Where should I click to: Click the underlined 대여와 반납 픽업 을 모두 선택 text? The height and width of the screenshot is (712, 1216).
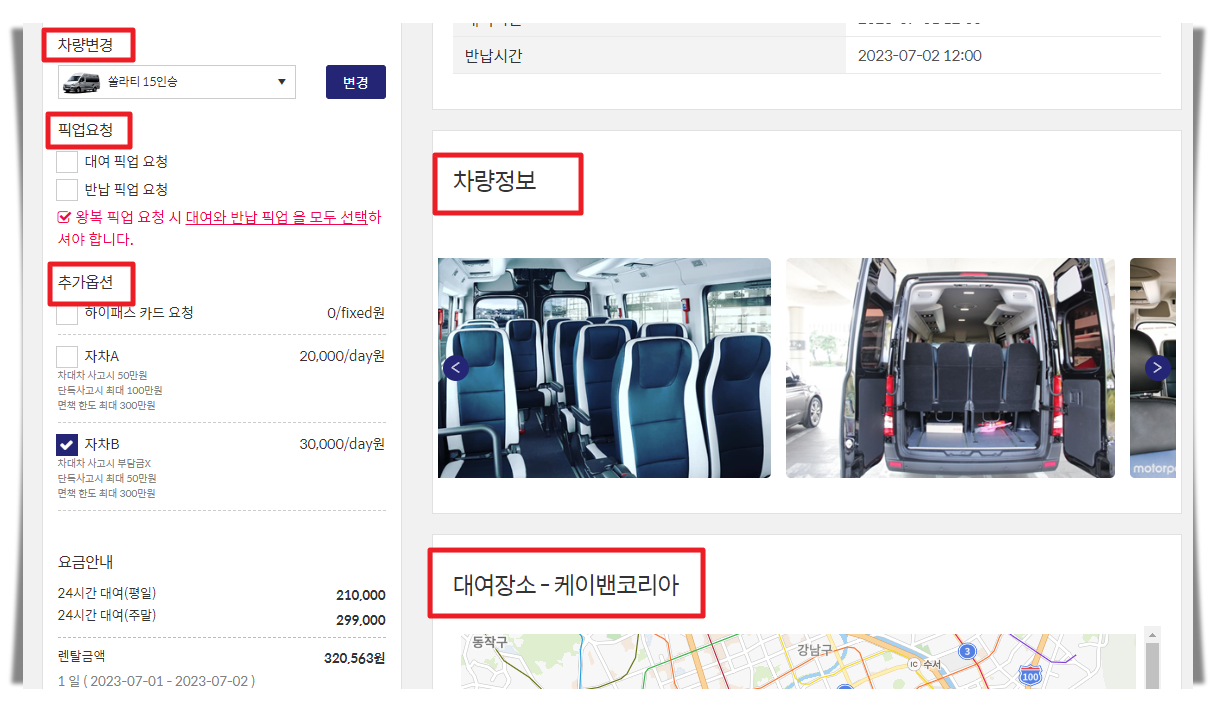(276, 218)
